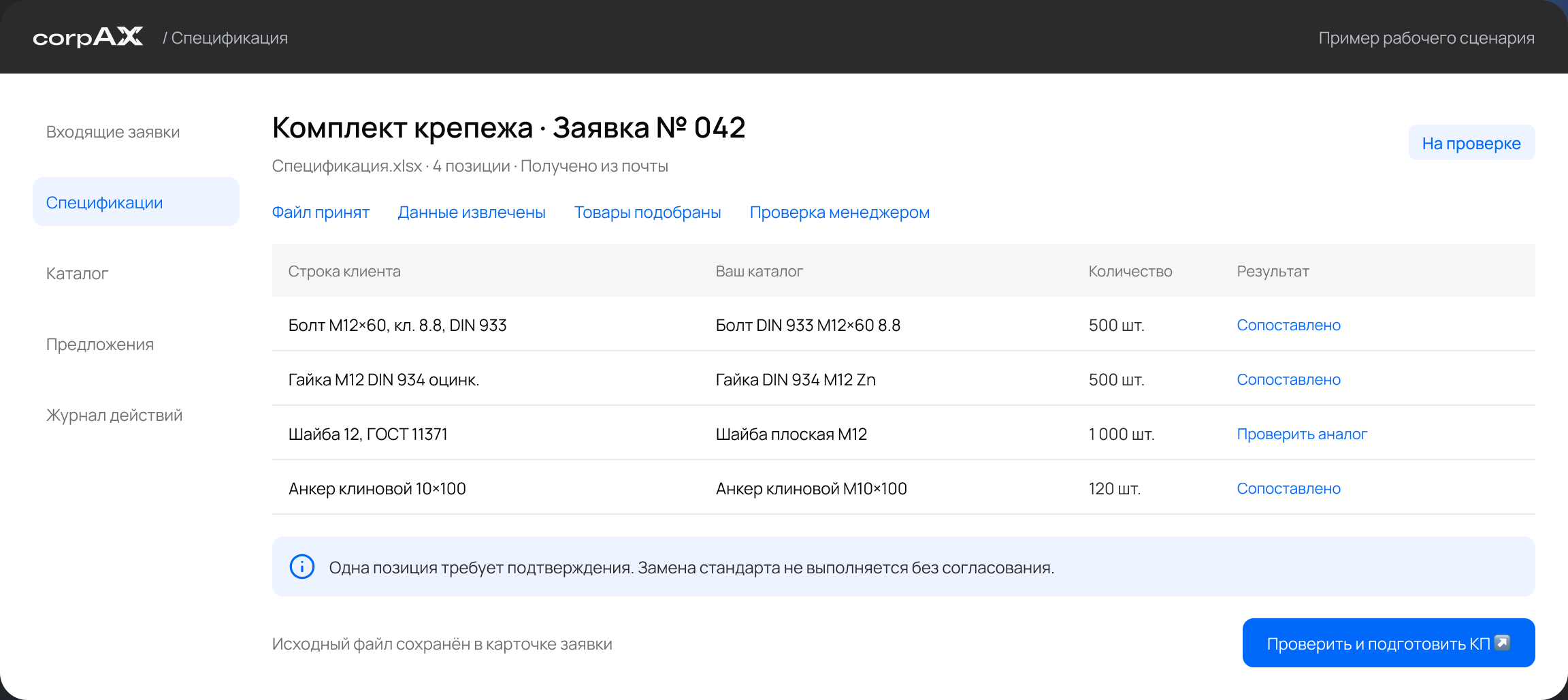Select the cell Болт DIN 933 М12×60 8.8
The height and width of the screenshot is (700, 1568).
pyautogui.click(x=808, y=325)
